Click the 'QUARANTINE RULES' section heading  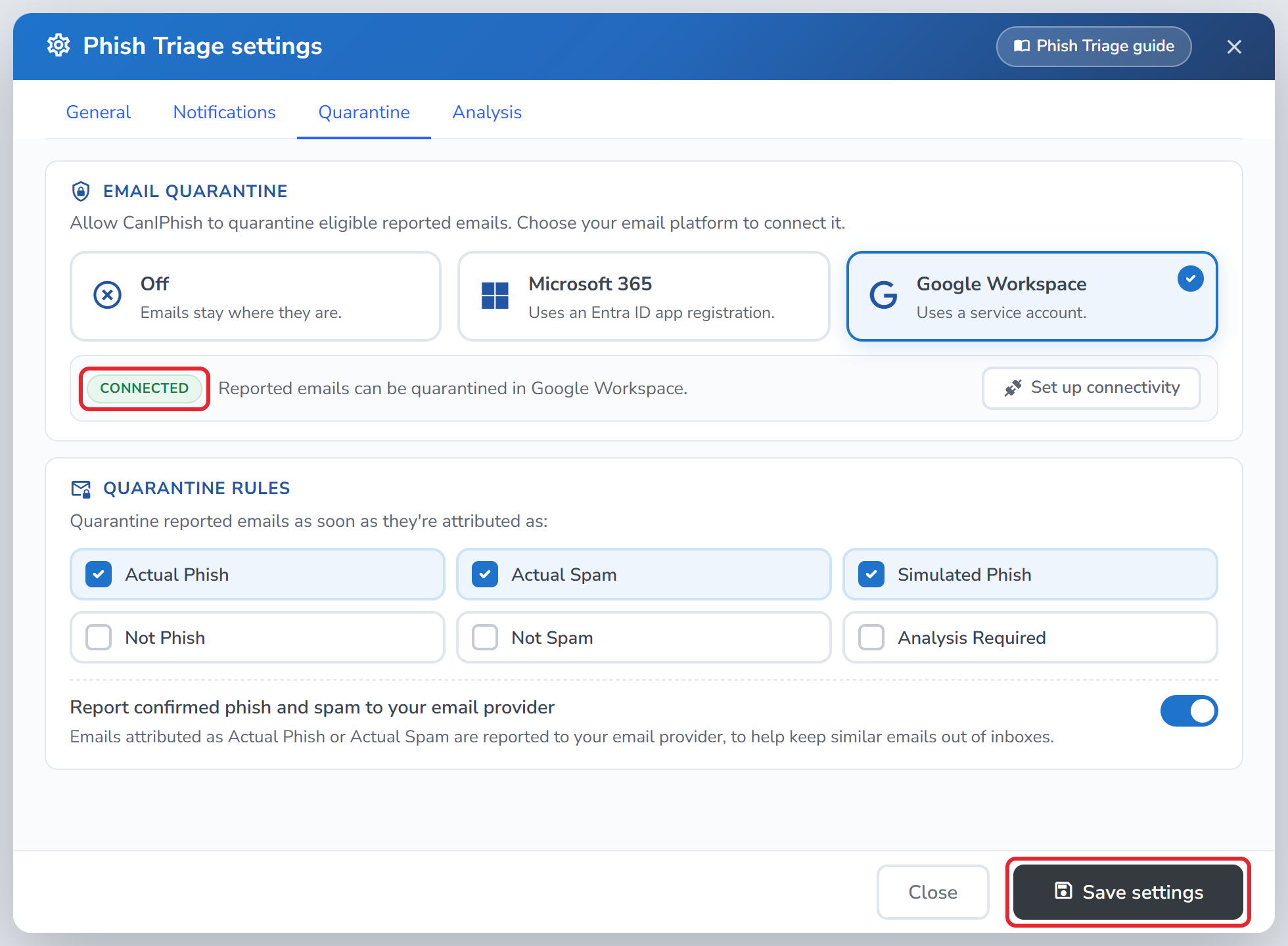[x=196, y=488]
